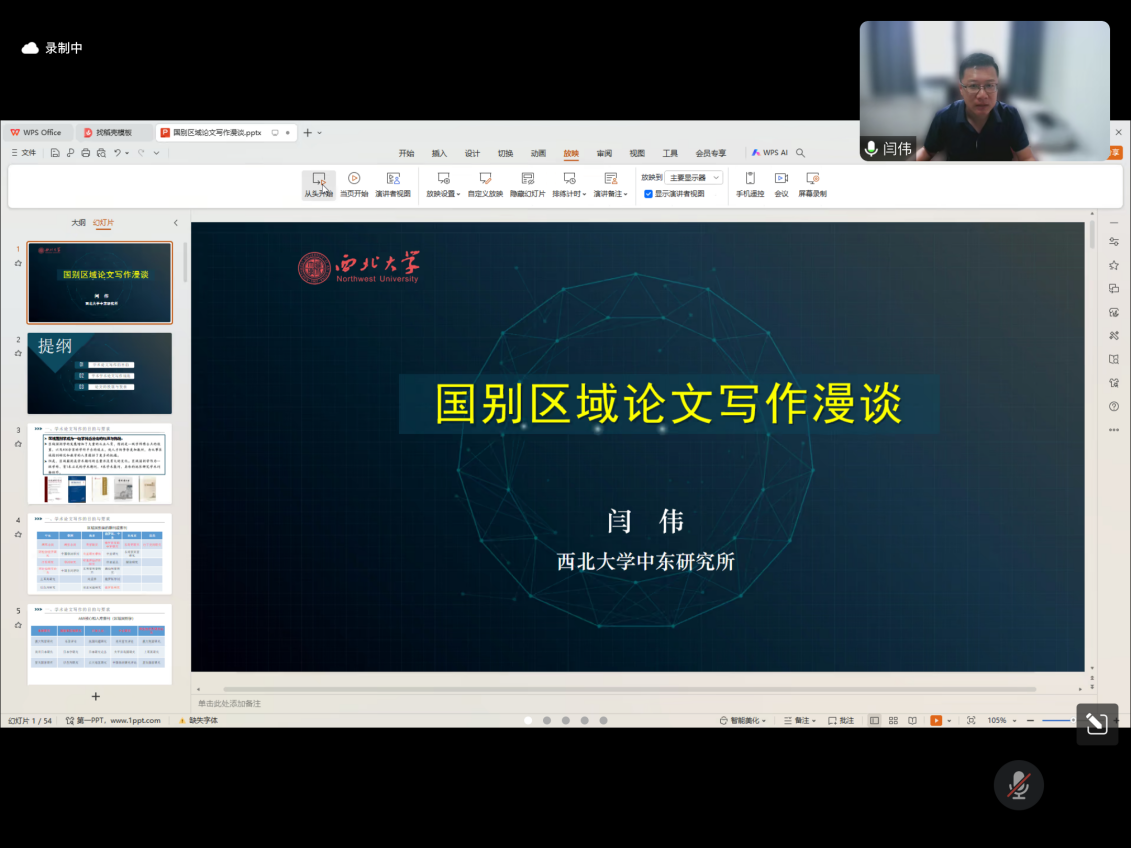Select slide 3 thumbnail in the panel
Image resolution: width=1131 pixels, height=848 pixels.
point(99,464)
